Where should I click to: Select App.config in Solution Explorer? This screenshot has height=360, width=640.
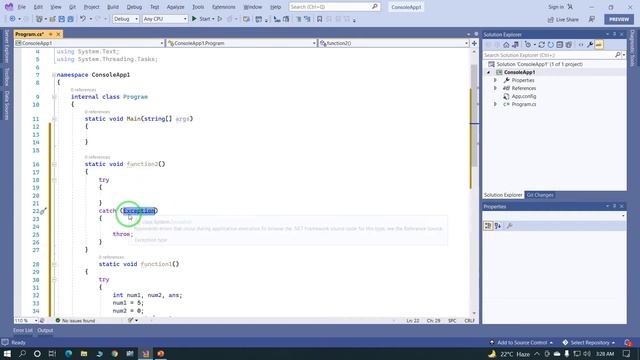click(524, 96)
